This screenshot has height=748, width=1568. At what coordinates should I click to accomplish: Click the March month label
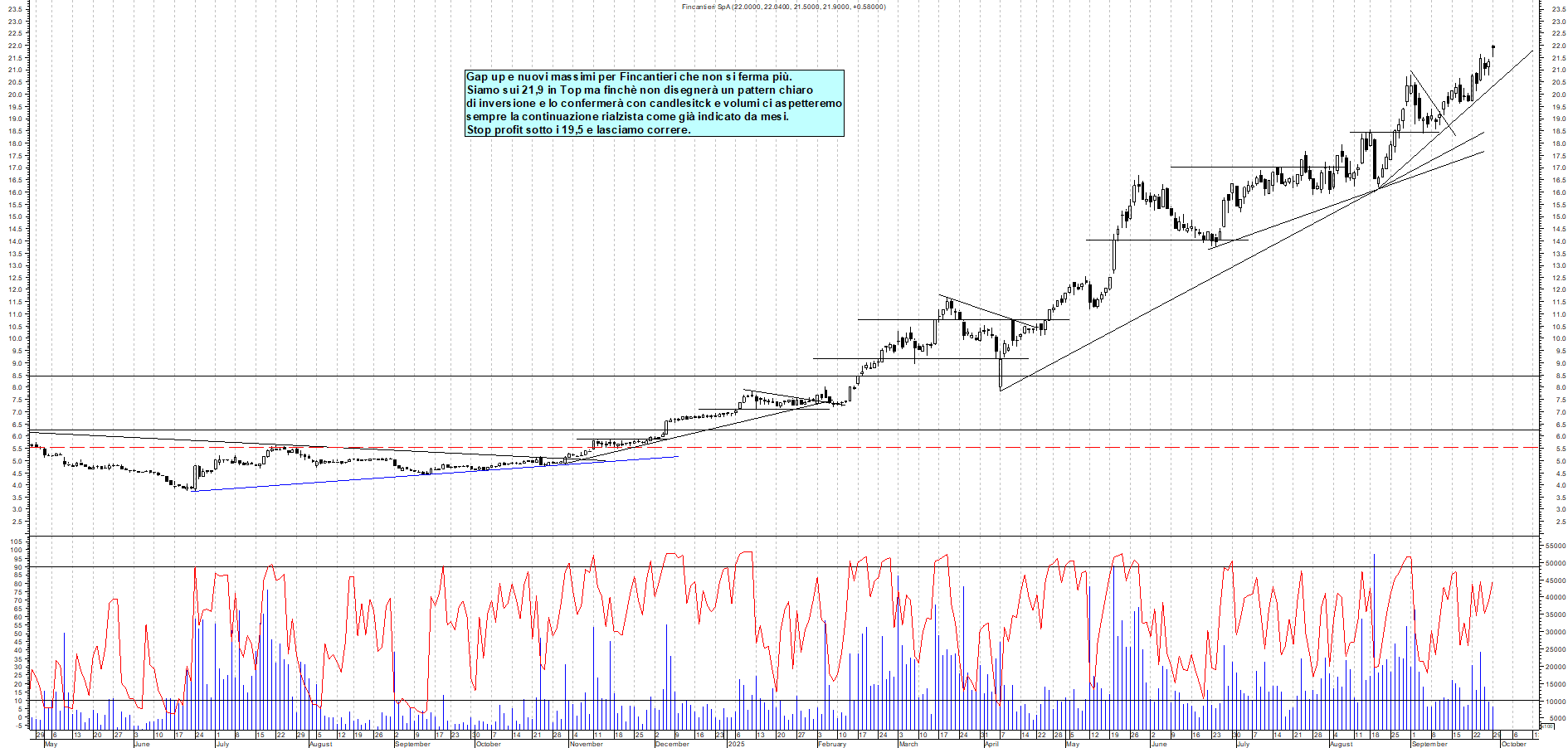click(908, 744)
